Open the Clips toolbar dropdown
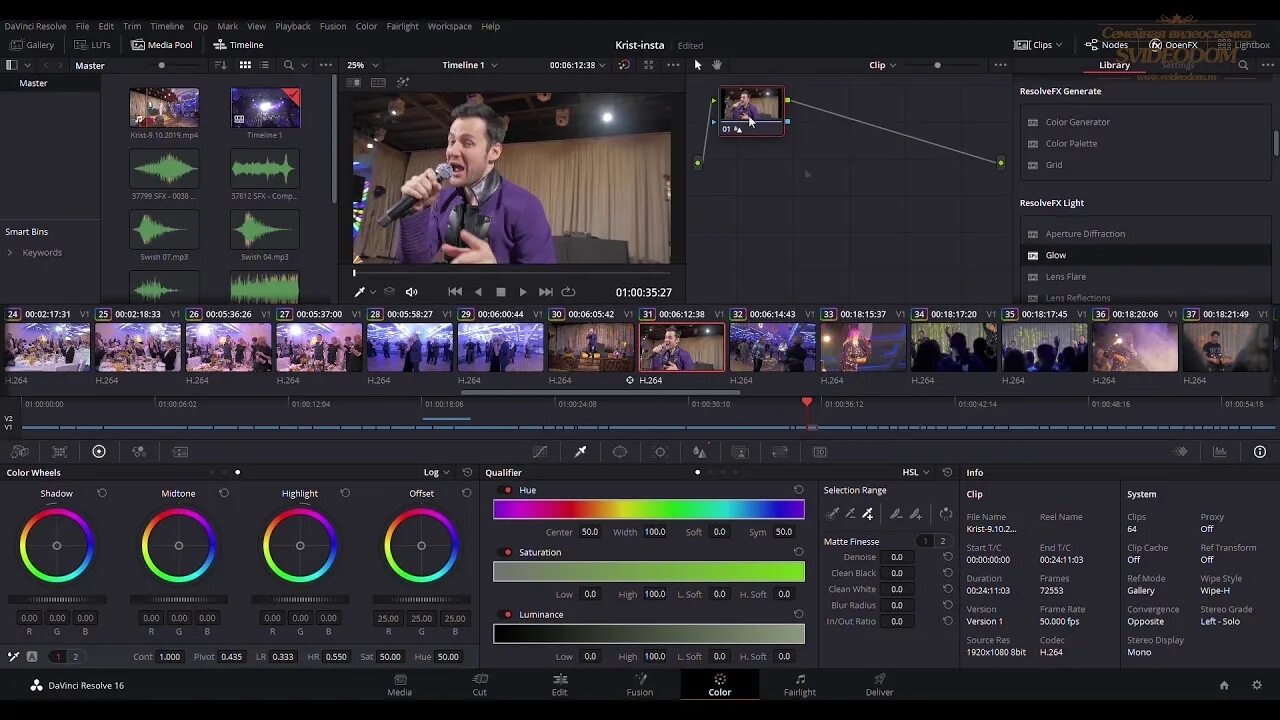This screenshot has height=720, width=1280. [1039, 45]
